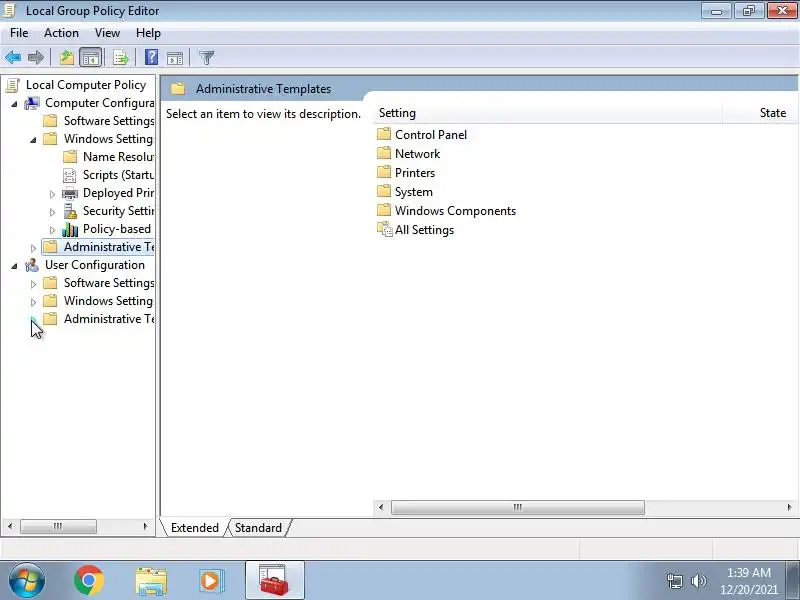Viewport: 800px width, 600px height.
Task: Toggle Show/Hide Console Tree toolbar icon
Action: point(91,58)
